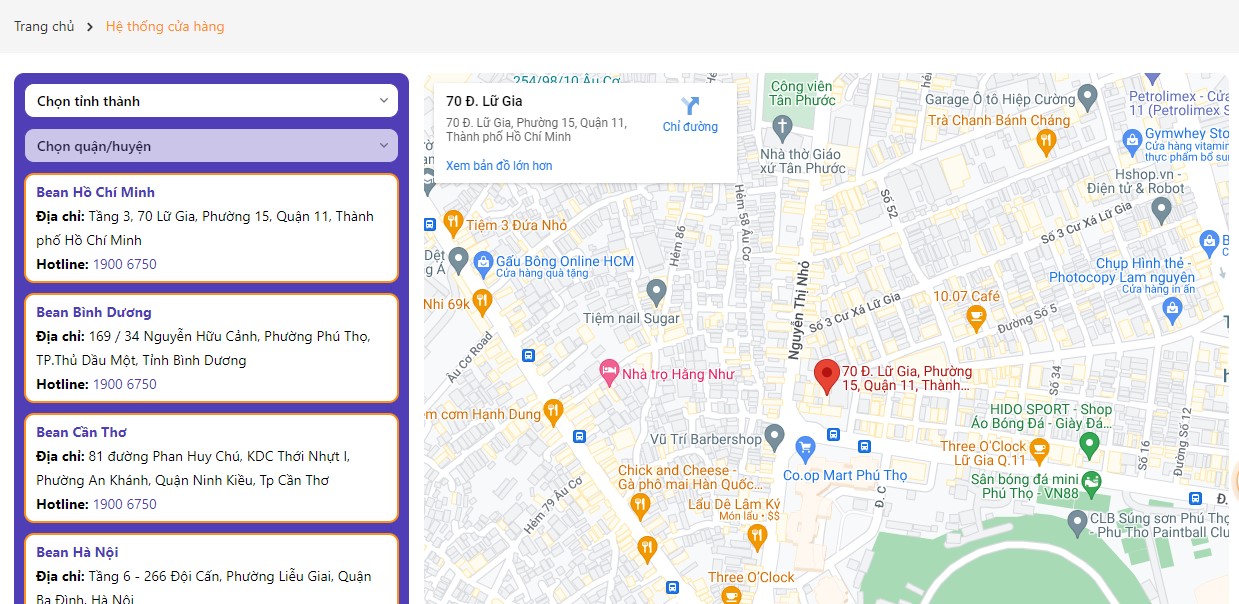Select the Bean Hồ Chí Minh store card
Viewport: 1239px width, 604px height.
point(211,228)
